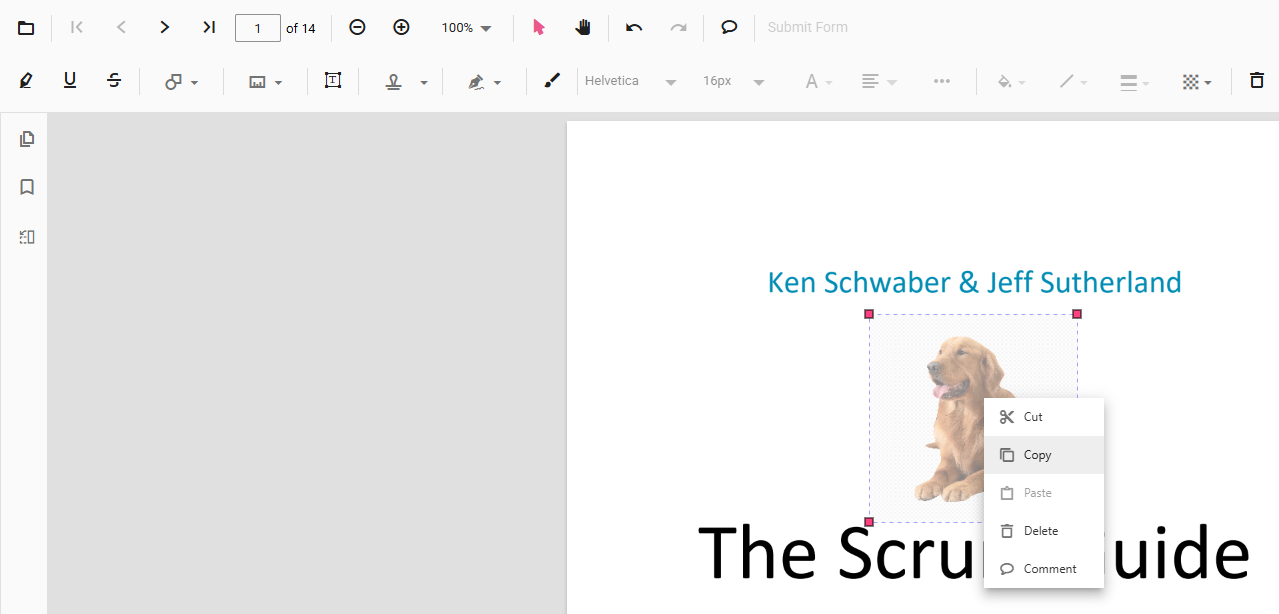Open the bookmarks panel in sidebar

(x=27, y=187)
